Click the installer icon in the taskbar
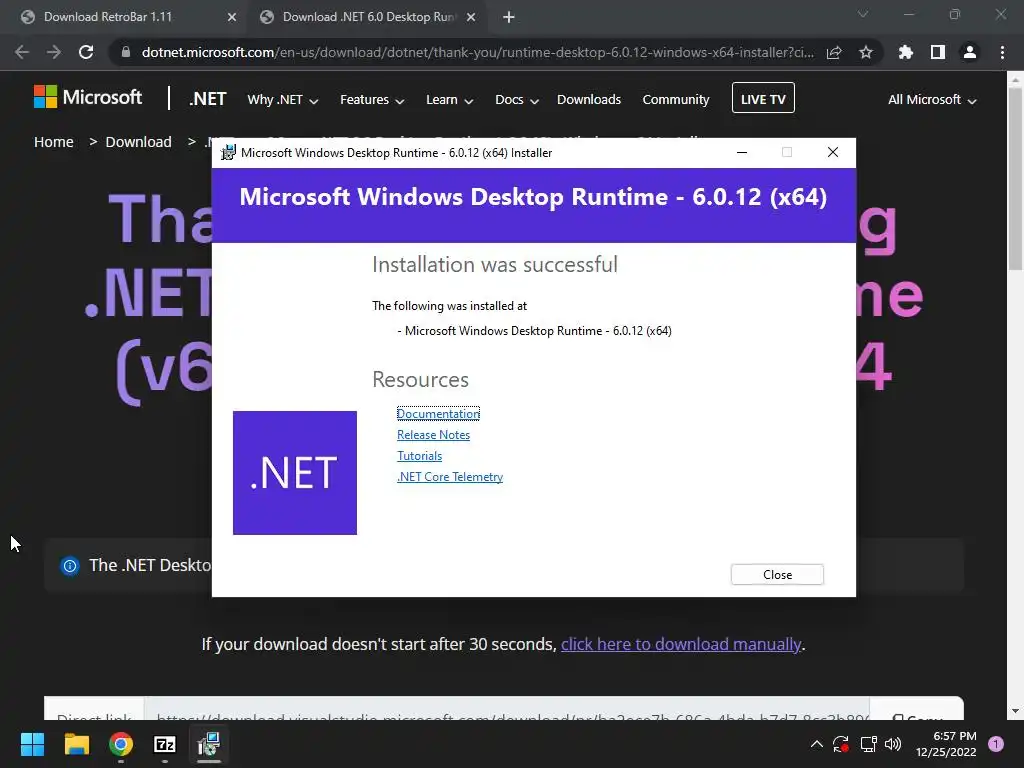The width and height of the screenshot is (1024, 768). click(209, 744)
